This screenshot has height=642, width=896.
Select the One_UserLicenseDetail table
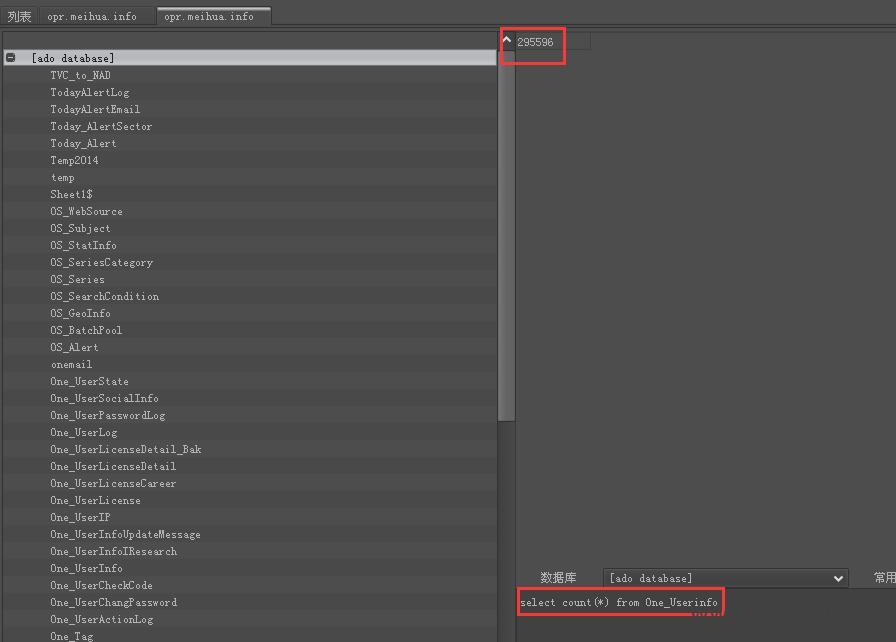[x=113, y=467]
